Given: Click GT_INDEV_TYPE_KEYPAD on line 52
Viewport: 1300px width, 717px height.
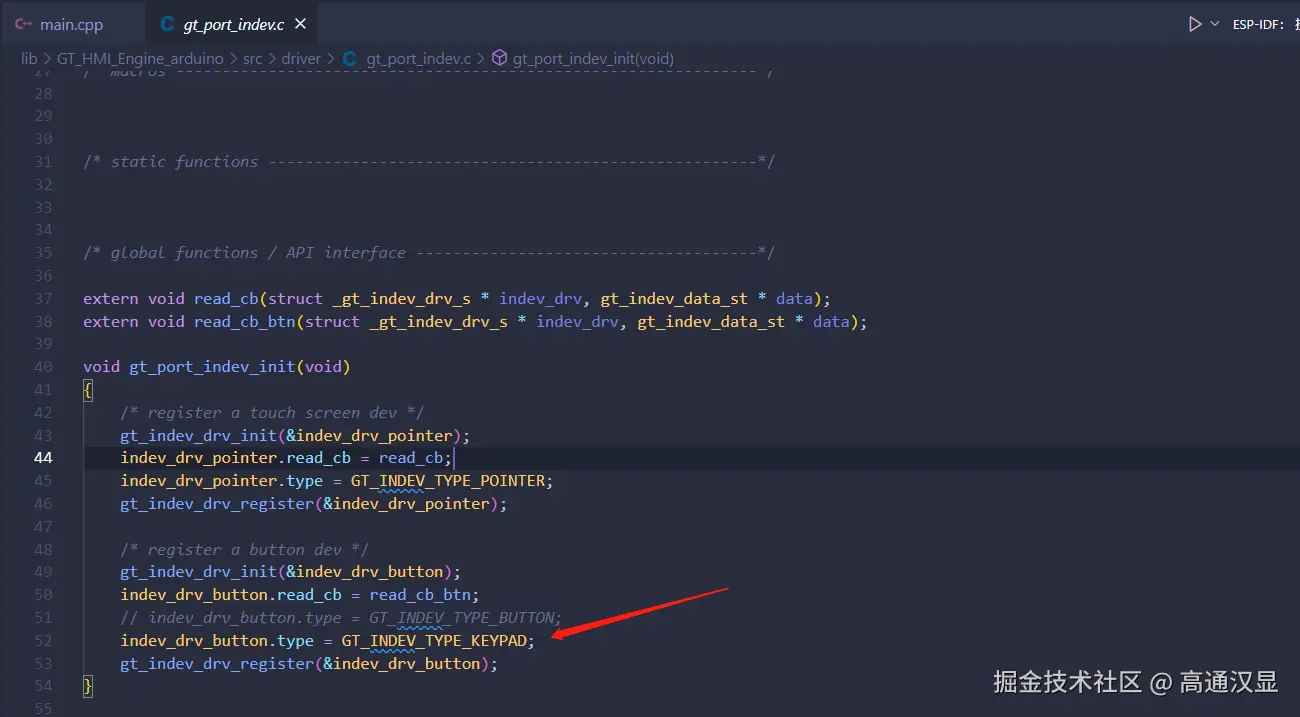Looking at the screenshot, I should point(436,640).
